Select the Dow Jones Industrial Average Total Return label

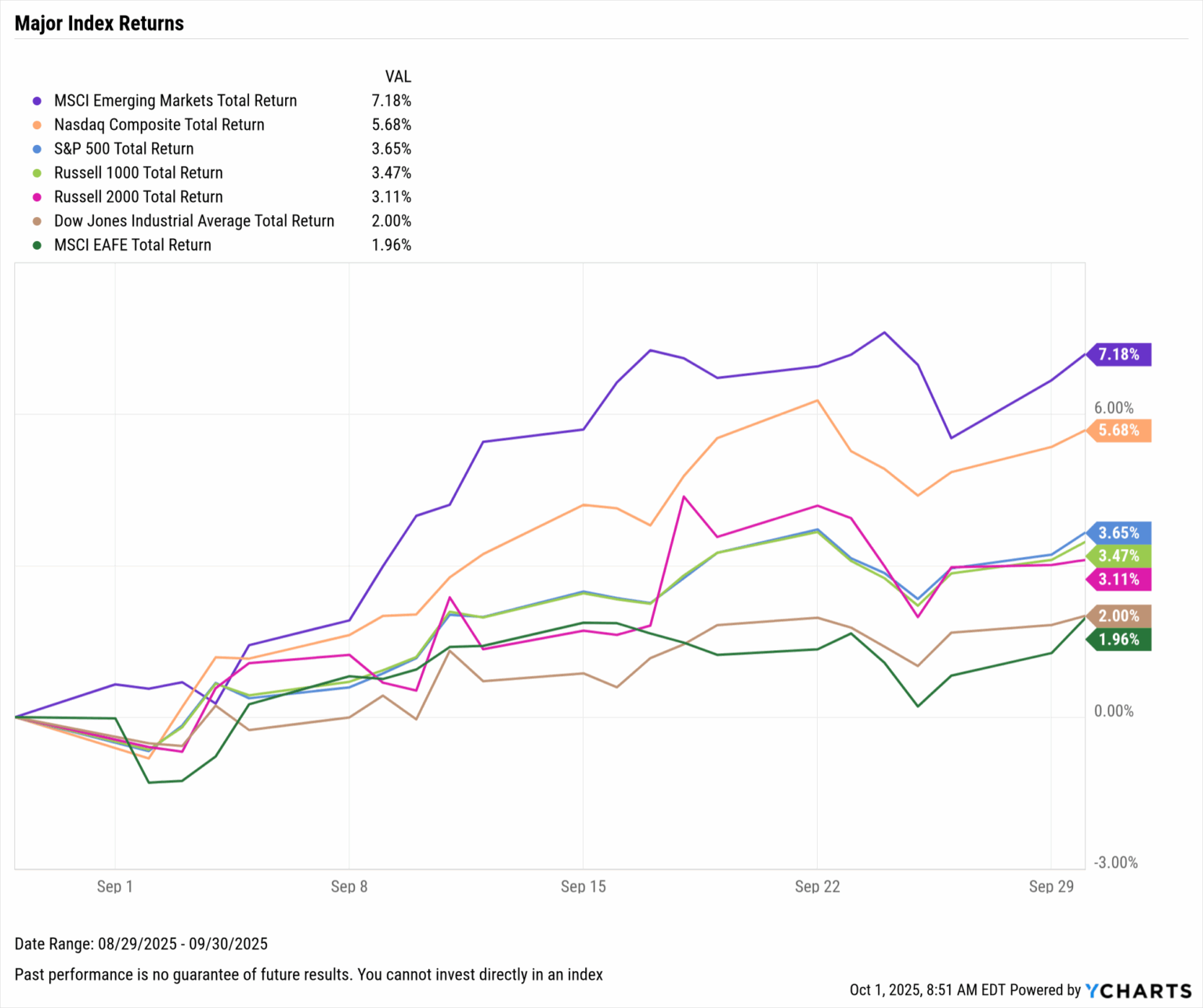point(194,222)
